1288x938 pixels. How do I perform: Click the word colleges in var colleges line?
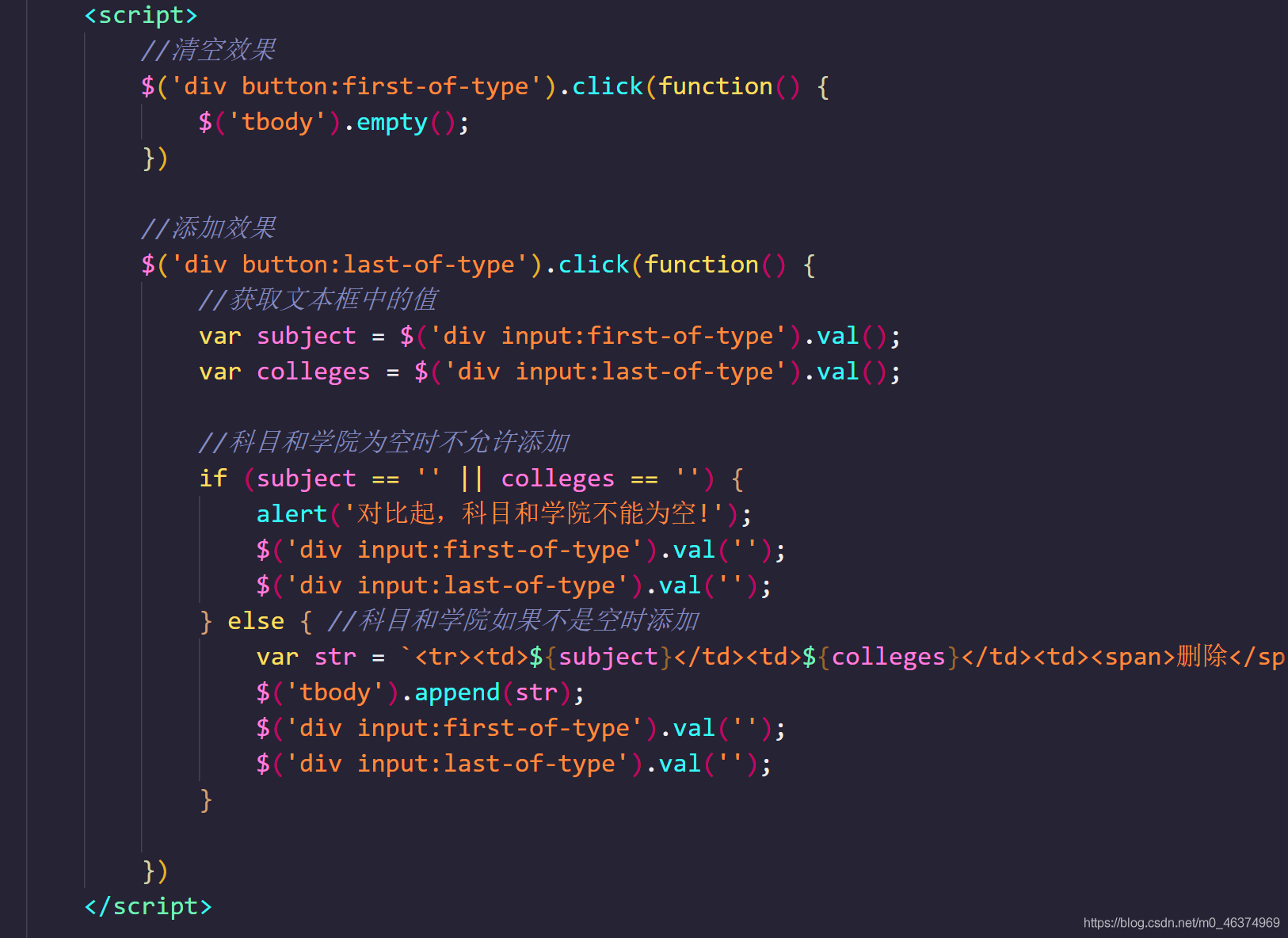click(x=314, y=372)
